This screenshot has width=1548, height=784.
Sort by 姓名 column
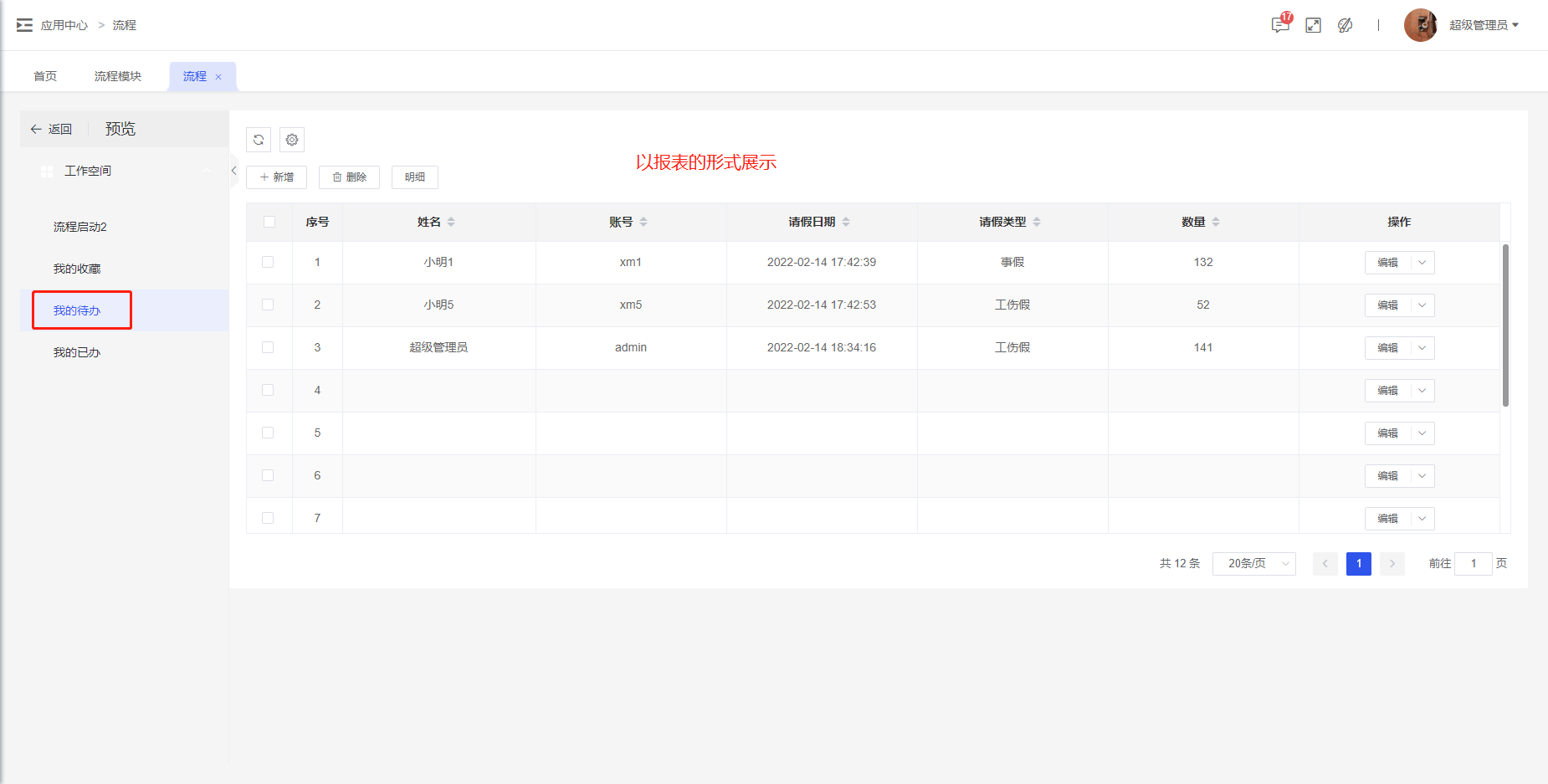(x=451, y=222)
